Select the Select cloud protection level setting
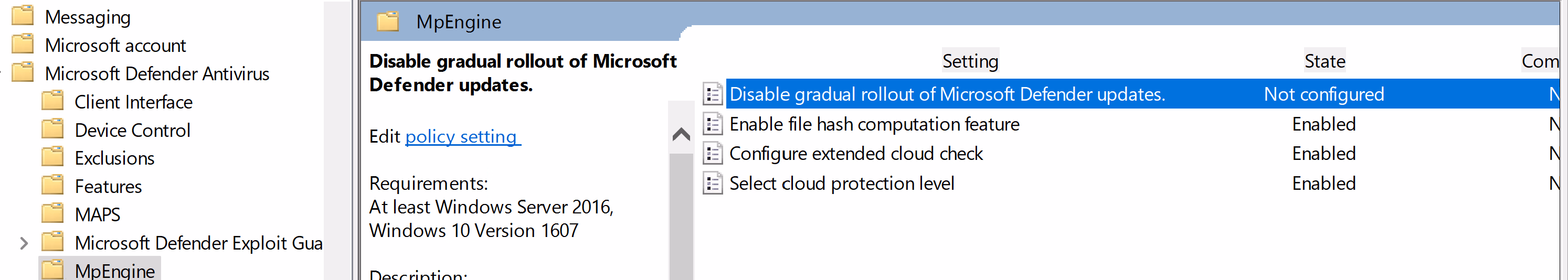1568x280 pixels. tap(841, 183)
